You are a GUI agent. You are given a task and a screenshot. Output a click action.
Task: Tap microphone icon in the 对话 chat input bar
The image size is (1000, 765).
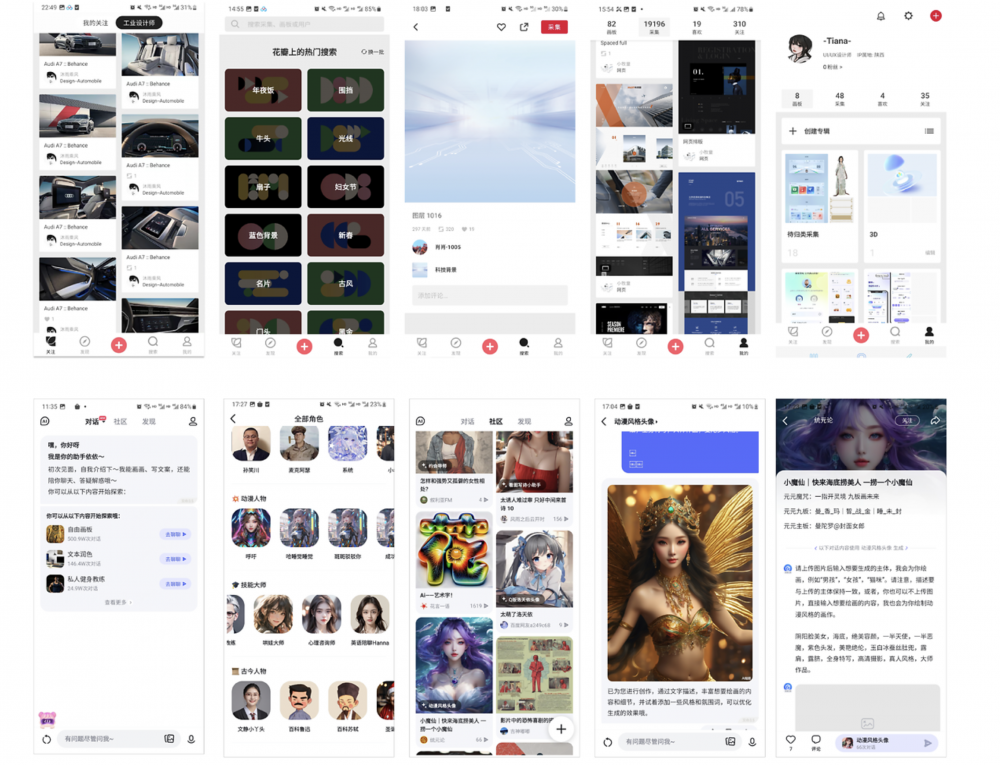click(x=191, y=739)
